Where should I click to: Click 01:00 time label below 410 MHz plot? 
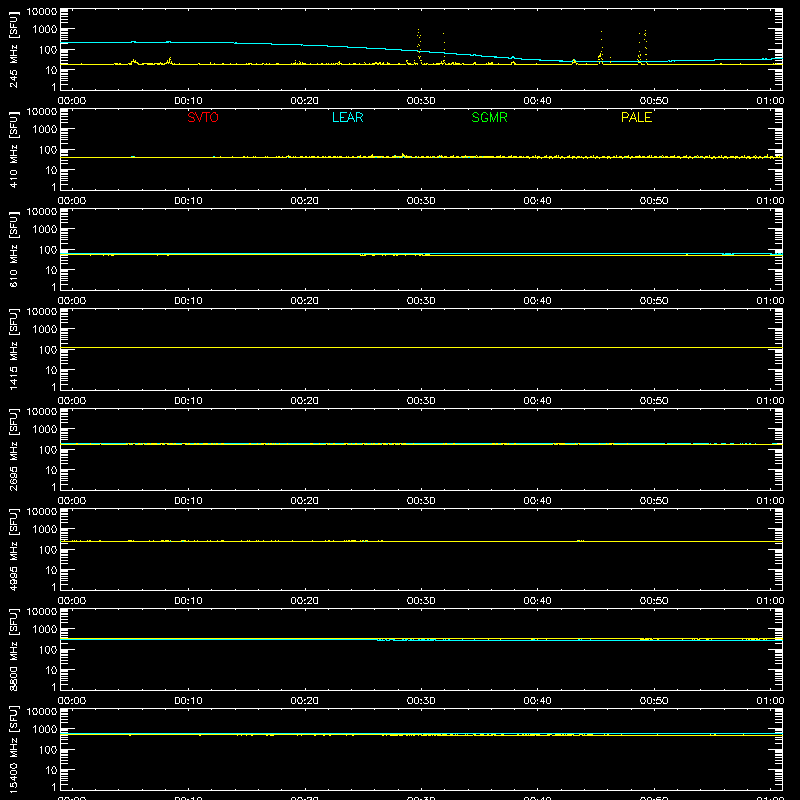coord(770,201)
